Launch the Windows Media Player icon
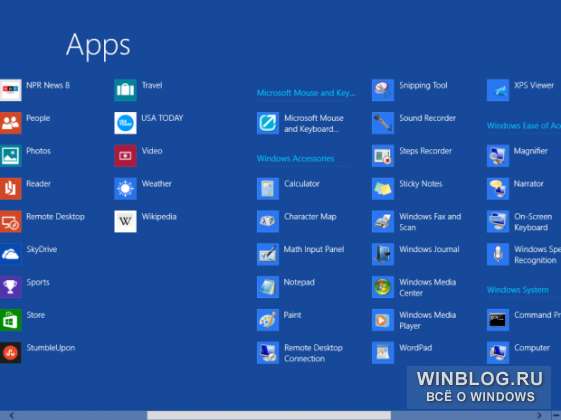This screenshot has width=561, height=420. point(383,320)
